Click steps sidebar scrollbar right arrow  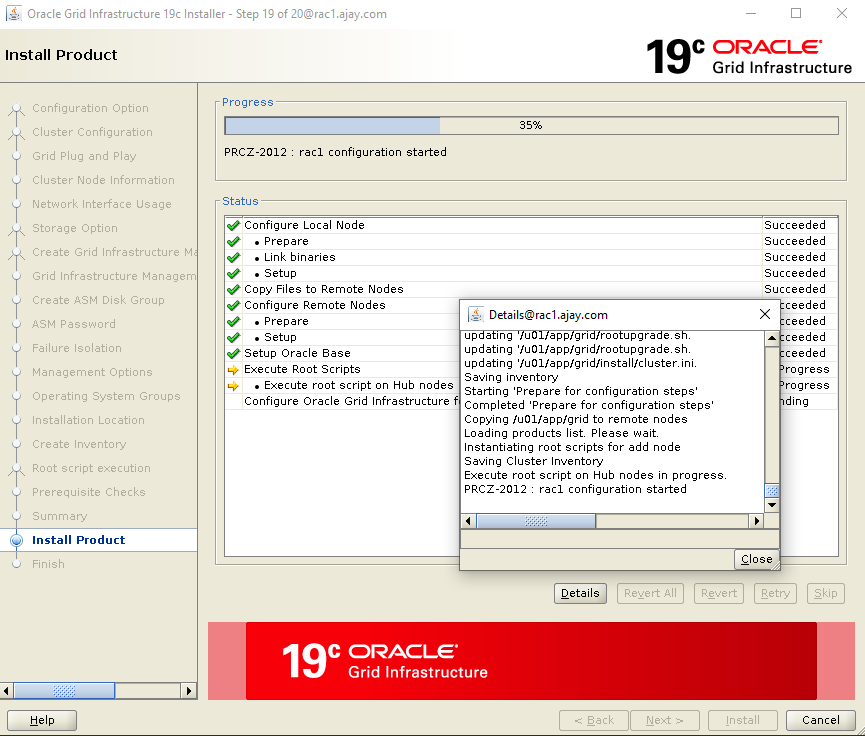pyautogui.click(x=189, y=691)
